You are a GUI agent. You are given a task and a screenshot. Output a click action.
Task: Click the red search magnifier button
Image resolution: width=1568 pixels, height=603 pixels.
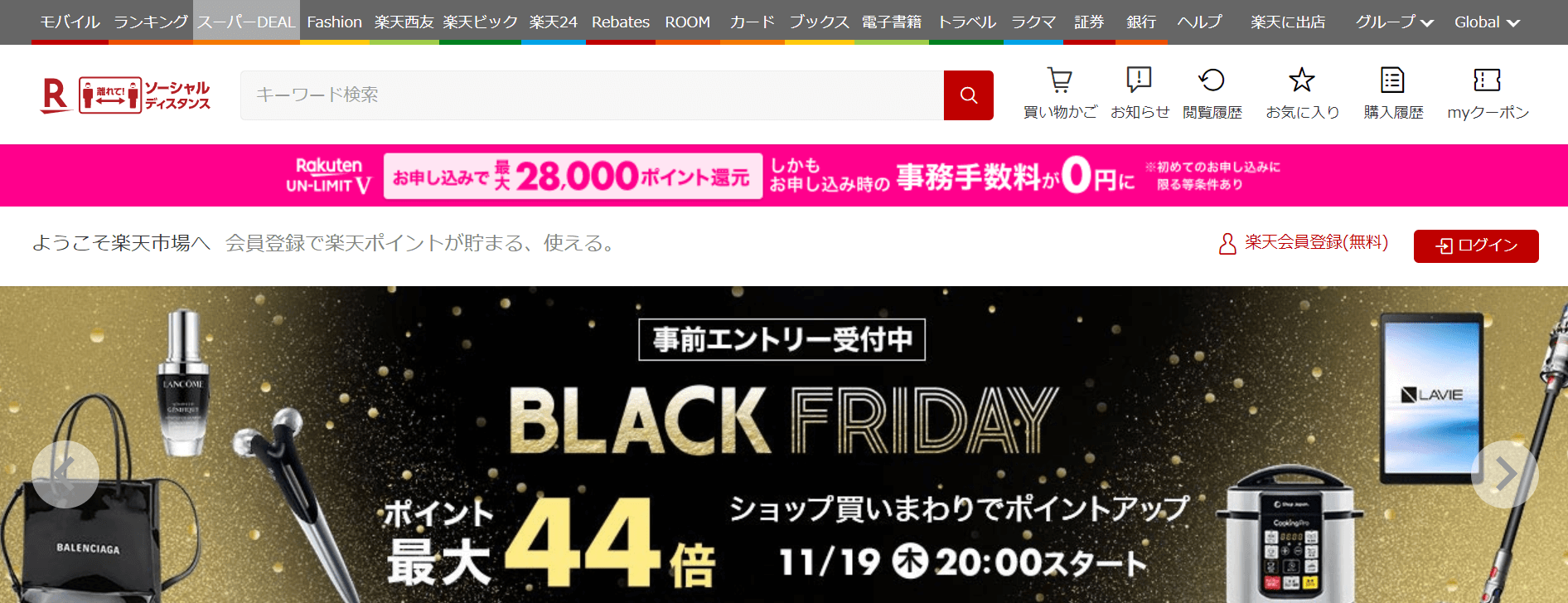968,95
